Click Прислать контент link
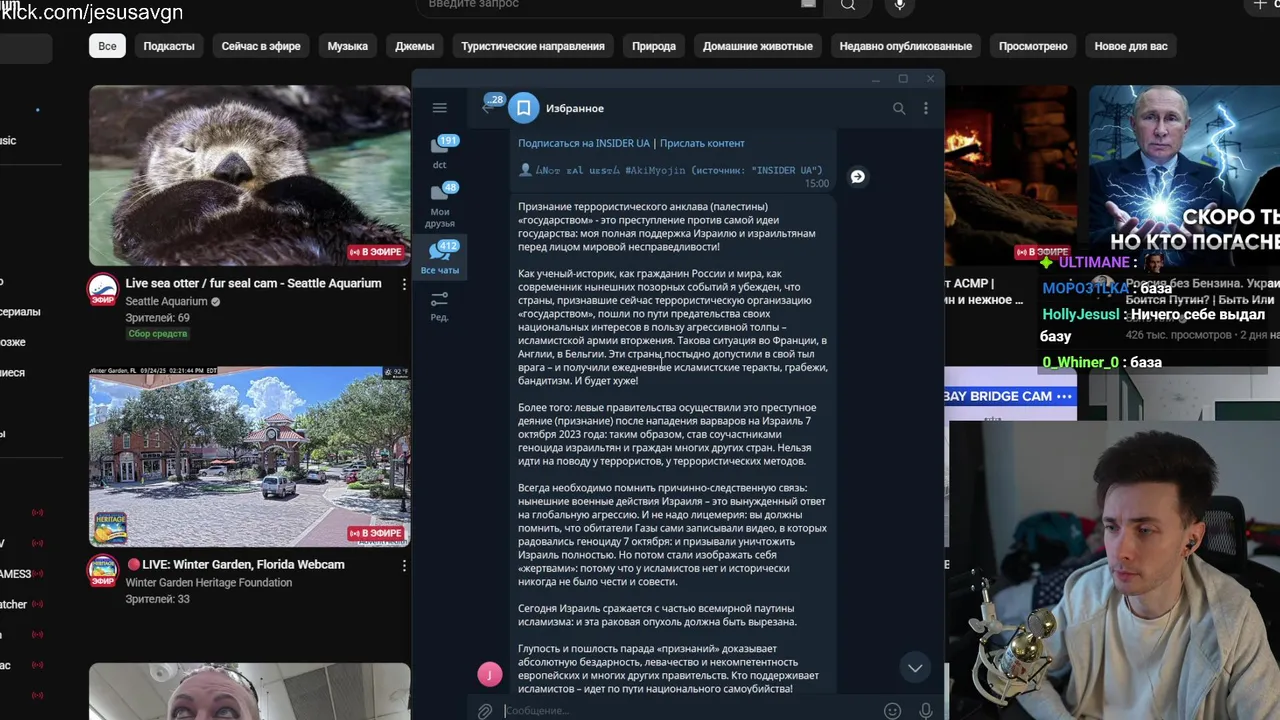 click(702, 143)
